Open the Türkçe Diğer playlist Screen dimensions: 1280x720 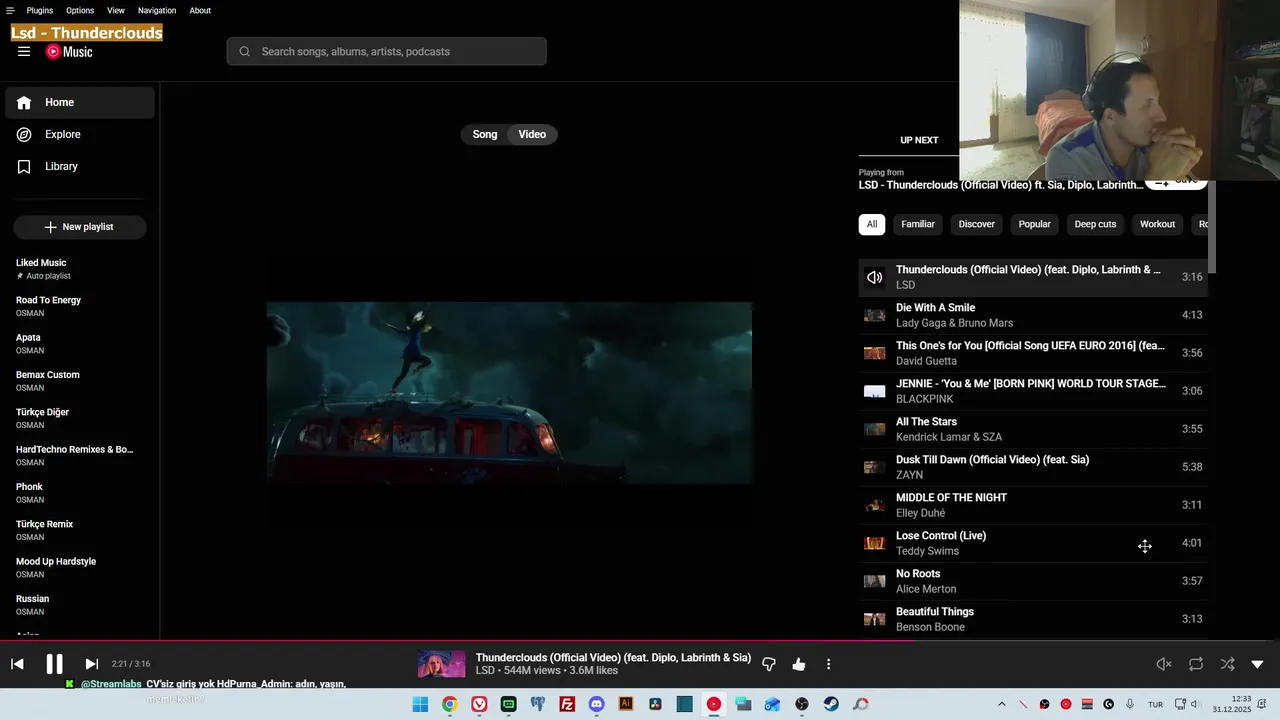(x=80, y=418)
